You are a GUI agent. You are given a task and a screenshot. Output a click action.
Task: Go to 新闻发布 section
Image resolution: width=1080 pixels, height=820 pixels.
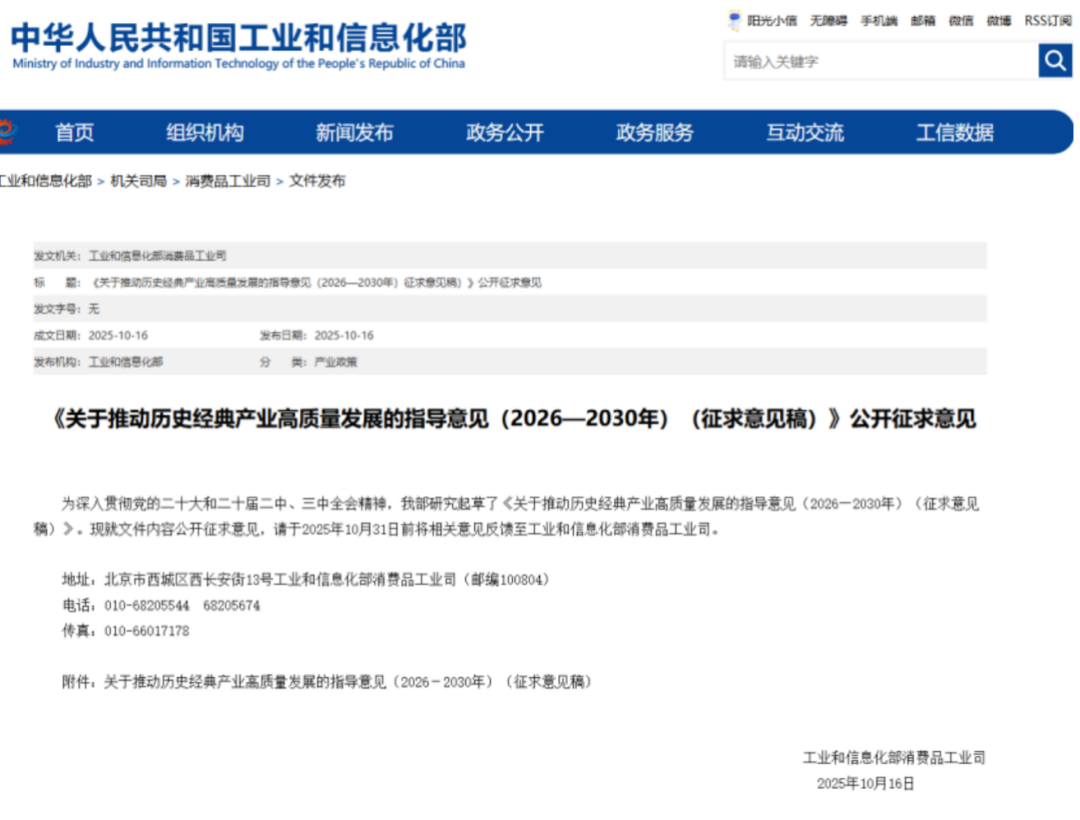[354, 133]
